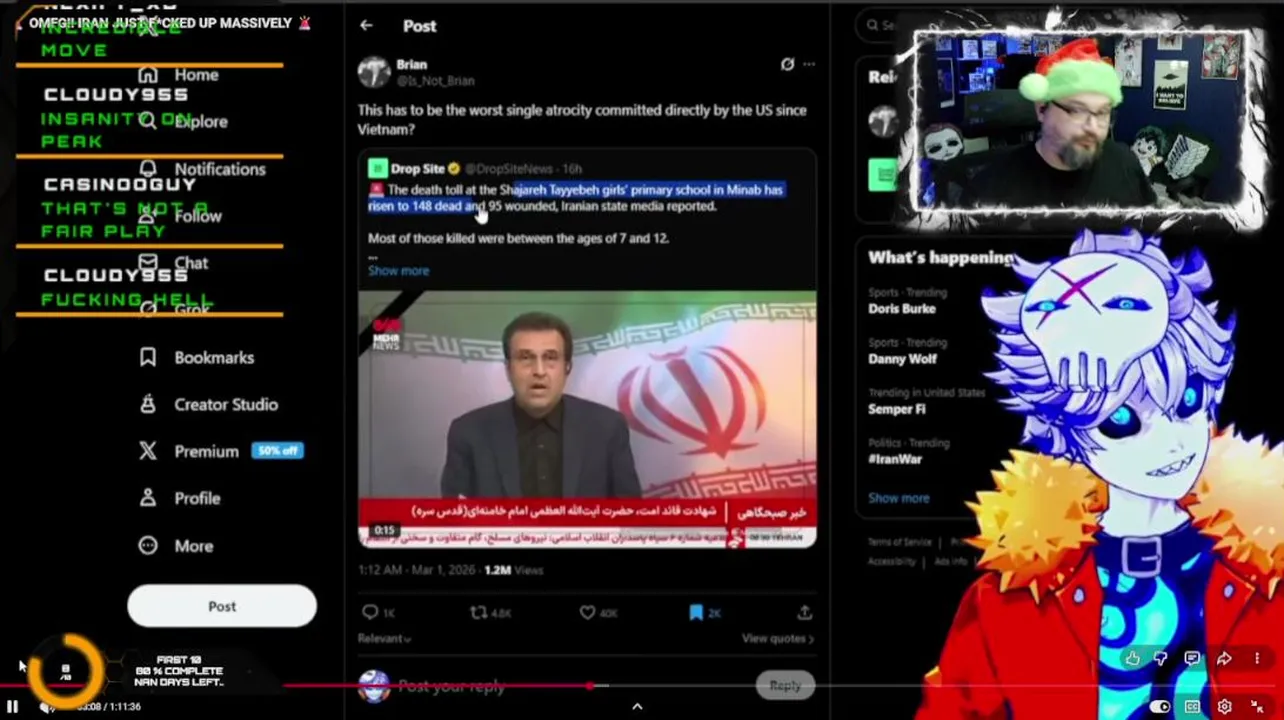Click the Terms of Service footer link
This screenshot has width=1284, height=720.
click(x=900, y=542)
